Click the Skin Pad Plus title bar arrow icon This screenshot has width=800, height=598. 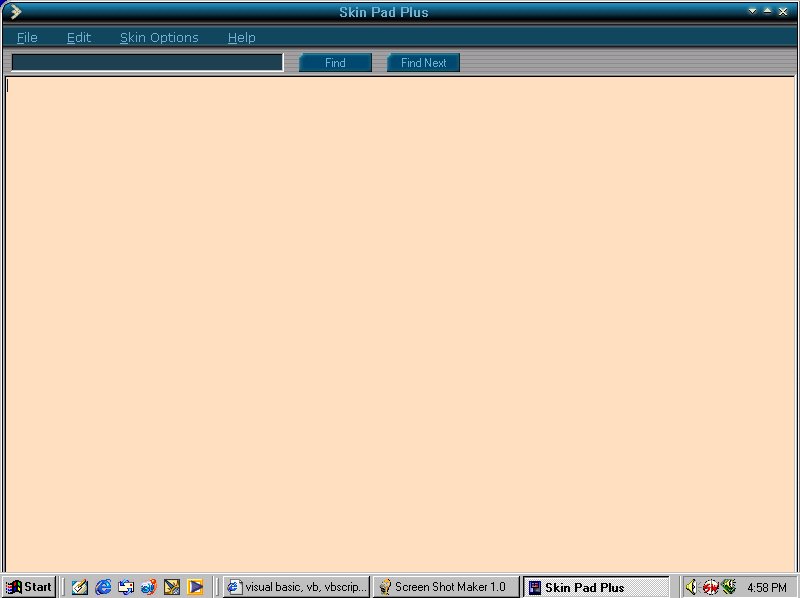[x=15, y=11]
